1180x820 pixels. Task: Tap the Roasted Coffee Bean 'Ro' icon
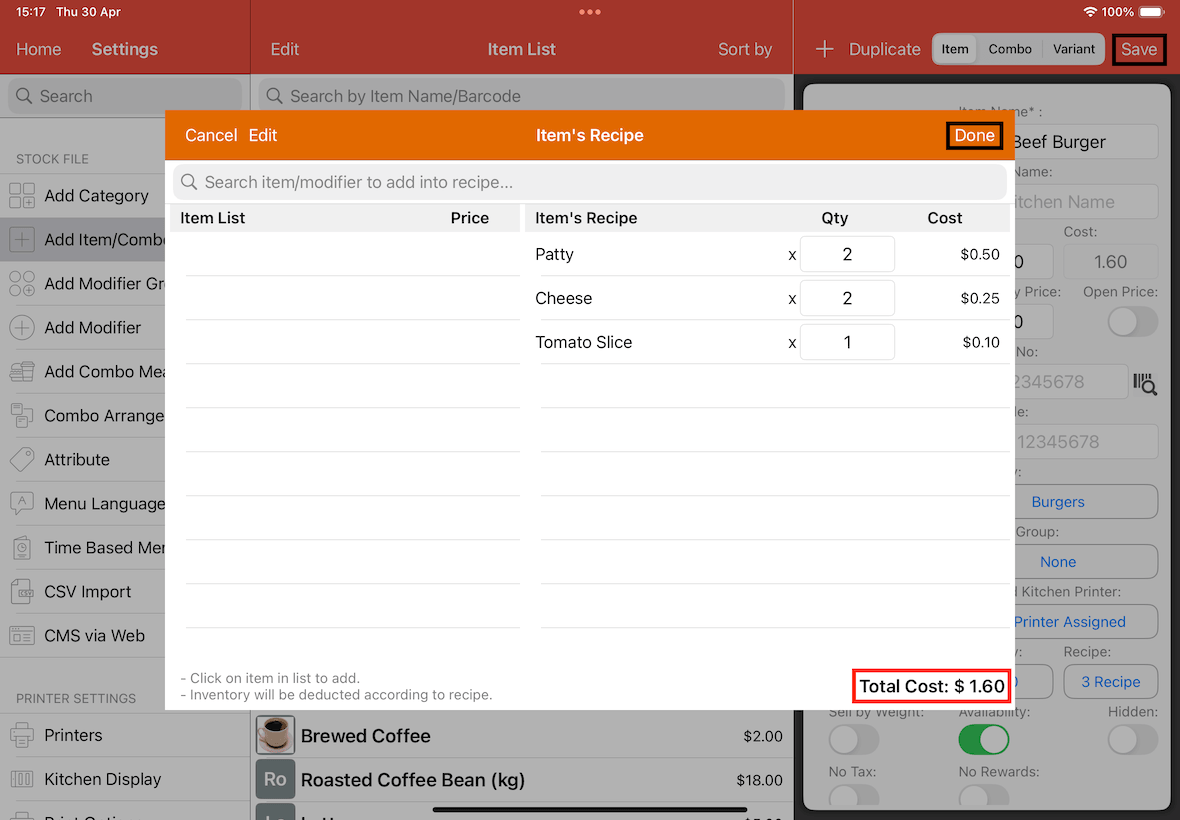[275, 779]
